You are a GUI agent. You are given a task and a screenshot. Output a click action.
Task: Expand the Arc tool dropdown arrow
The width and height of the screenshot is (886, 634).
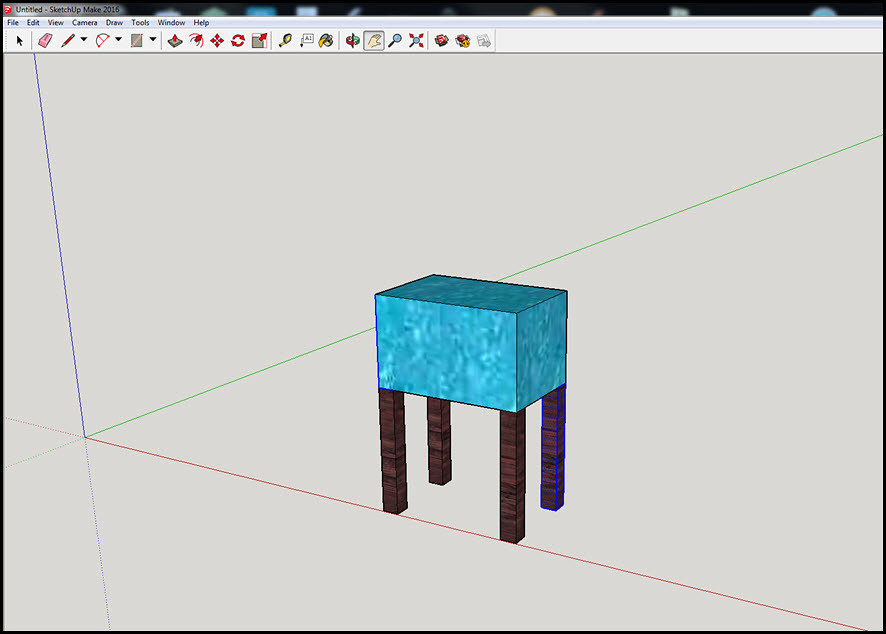pyautogui.click(x=118, y=41)
